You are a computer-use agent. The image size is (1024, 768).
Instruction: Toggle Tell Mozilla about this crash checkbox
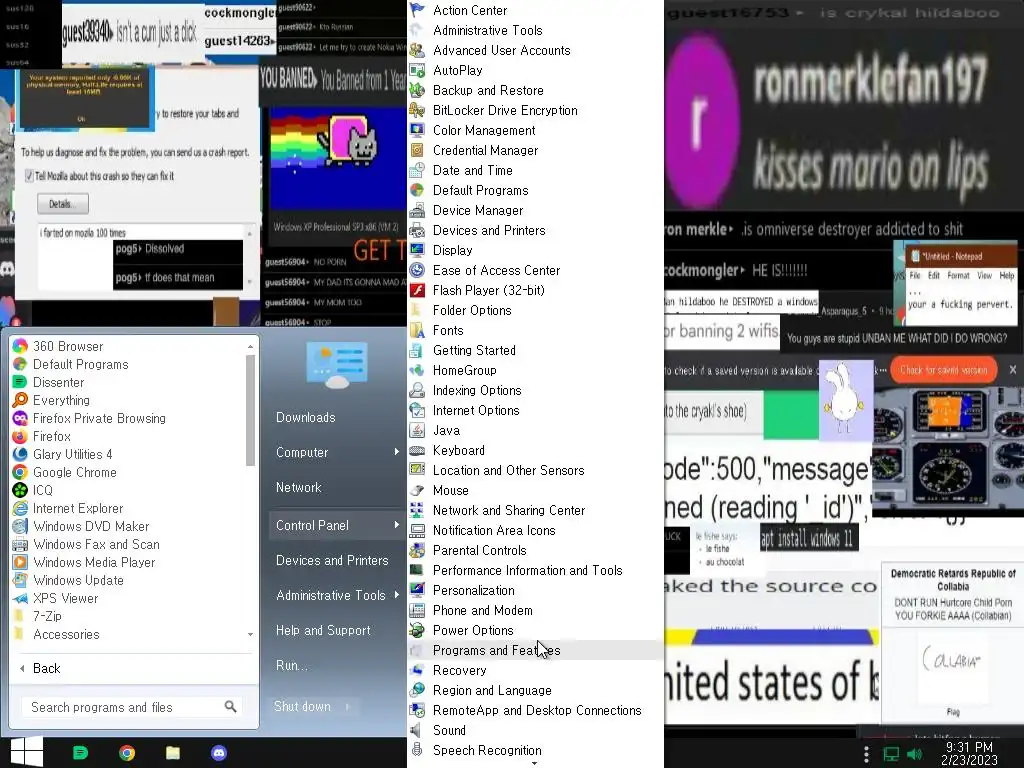pos(29,176)
